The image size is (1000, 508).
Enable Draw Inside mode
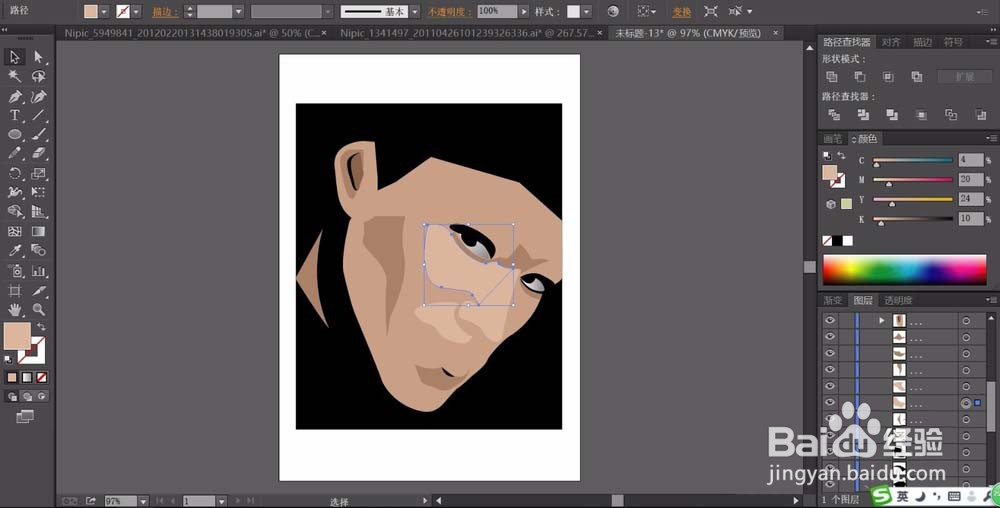[x=41, y=396]
